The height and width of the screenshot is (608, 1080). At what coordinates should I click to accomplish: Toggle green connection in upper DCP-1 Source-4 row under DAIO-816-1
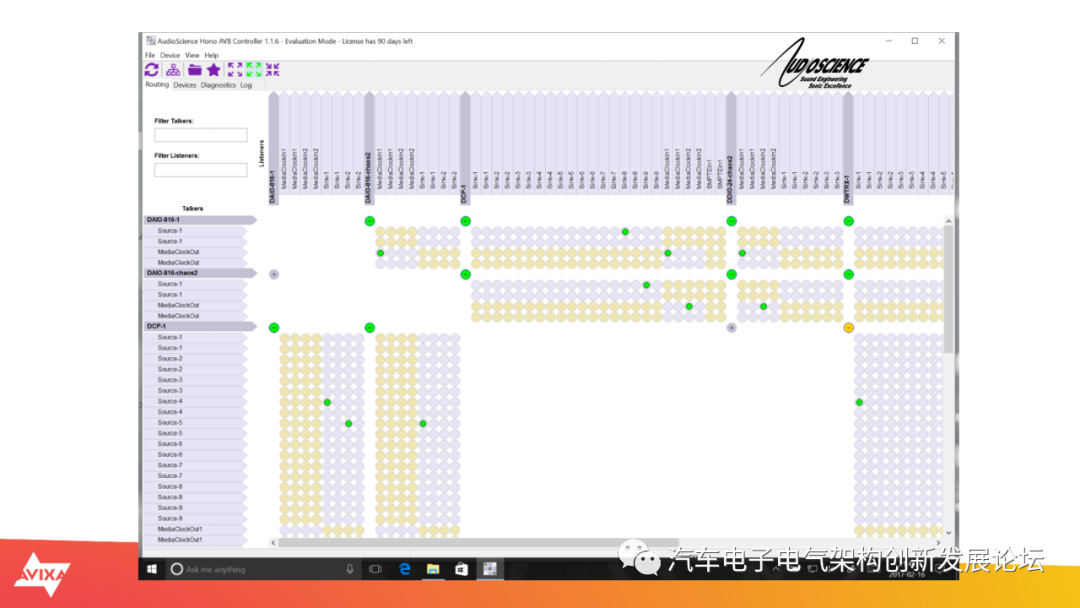[327, 402]
